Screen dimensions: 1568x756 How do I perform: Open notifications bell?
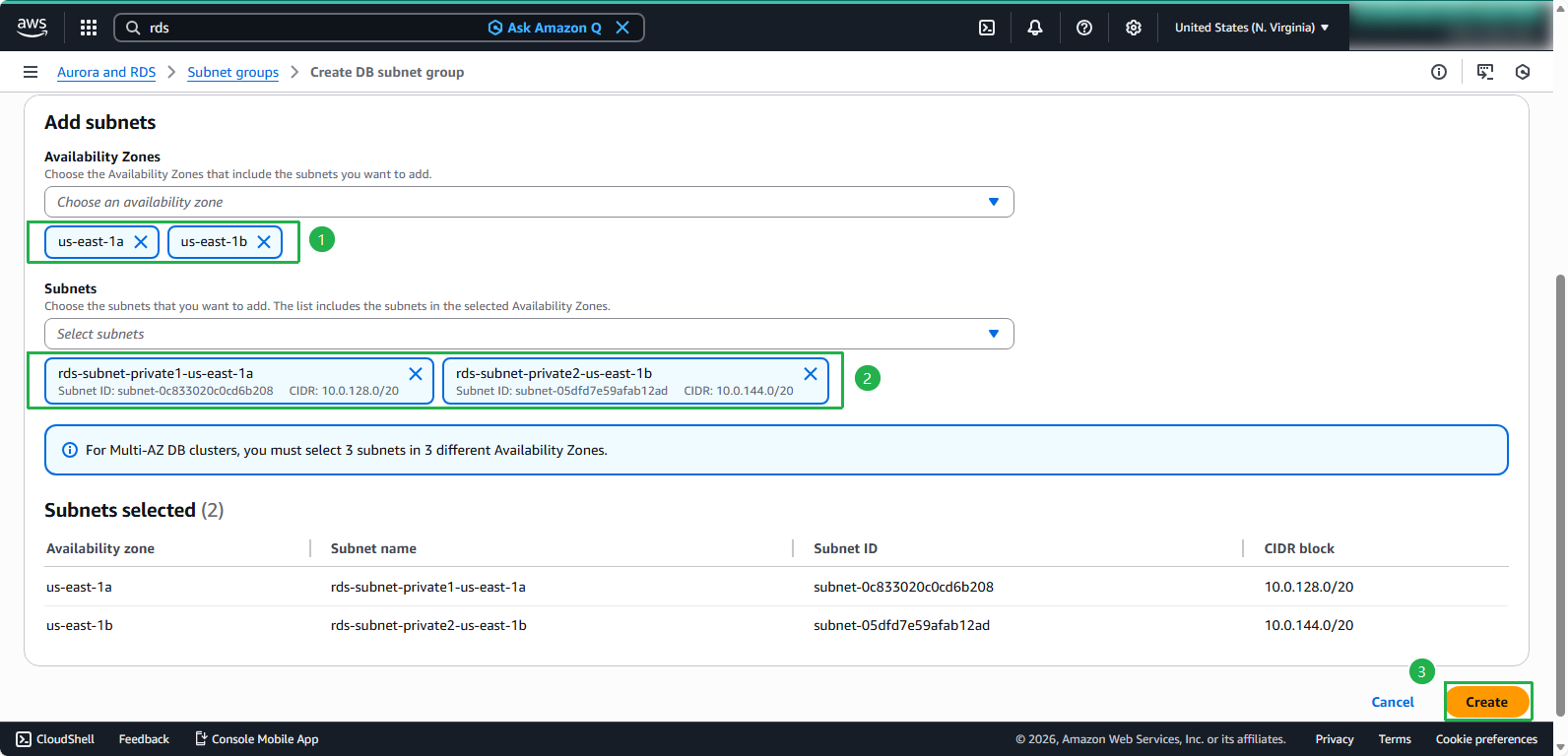point(1035,28)
